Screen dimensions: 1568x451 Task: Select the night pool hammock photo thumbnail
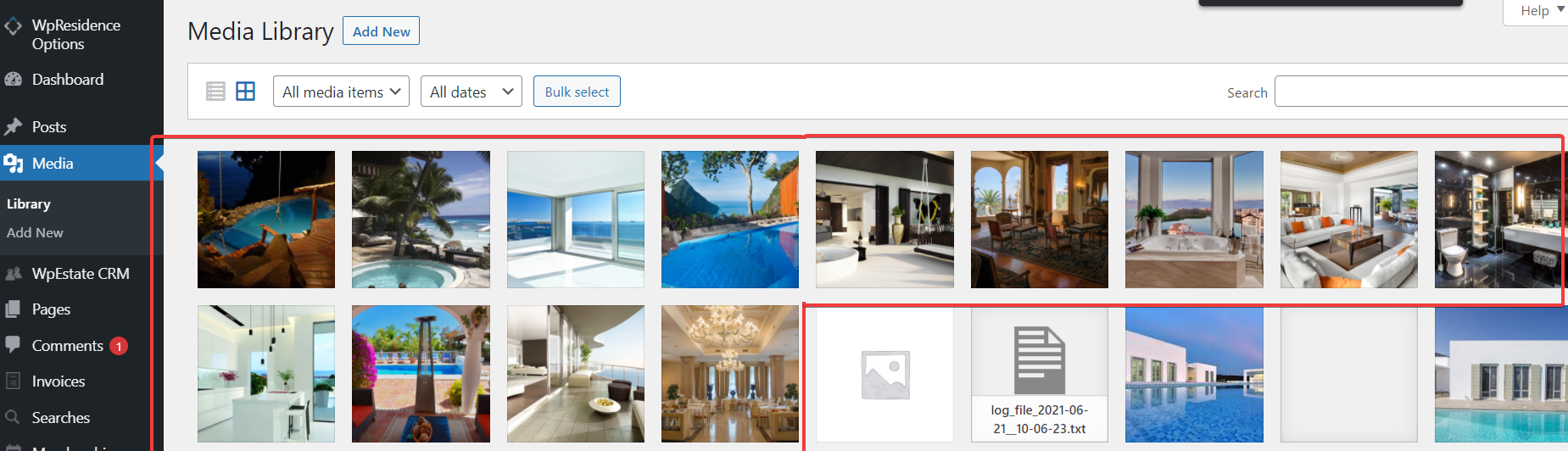[266, 220]
